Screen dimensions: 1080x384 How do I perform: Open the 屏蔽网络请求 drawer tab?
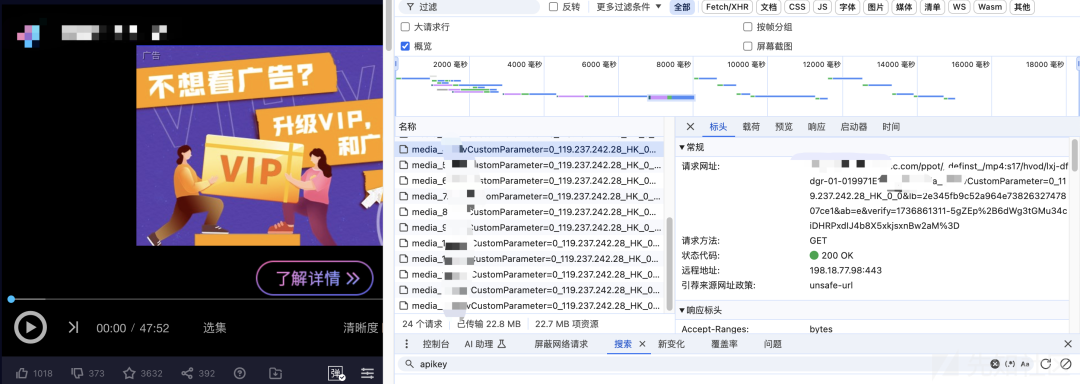click(x=561, y=344)
